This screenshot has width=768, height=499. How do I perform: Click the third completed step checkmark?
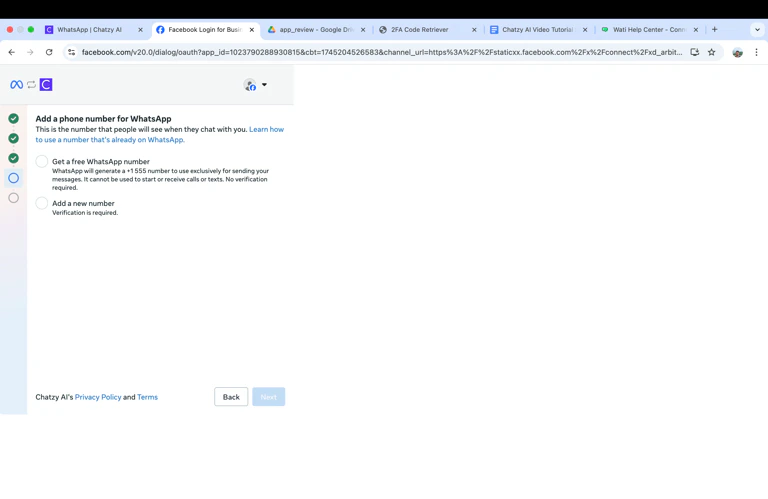point(14,158)
